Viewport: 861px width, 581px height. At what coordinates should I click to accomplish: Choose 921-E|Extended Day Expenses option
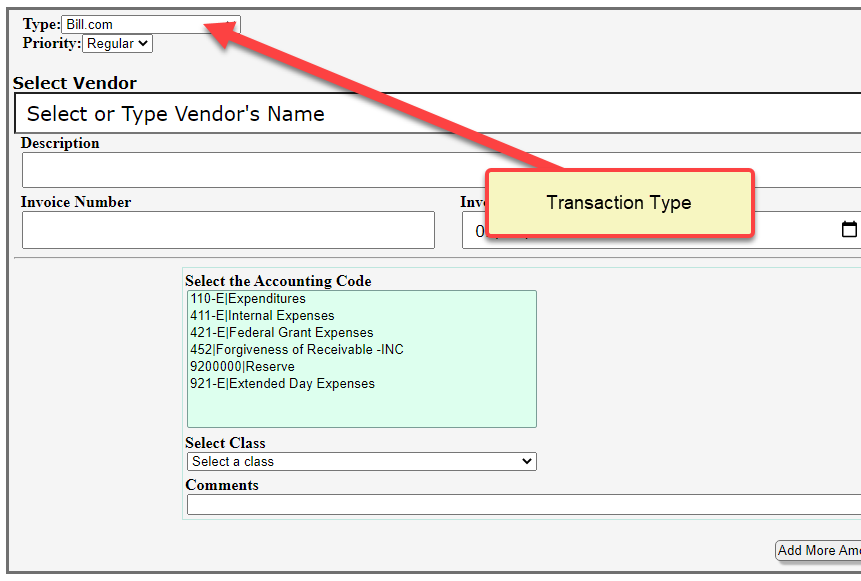(282, 384)
